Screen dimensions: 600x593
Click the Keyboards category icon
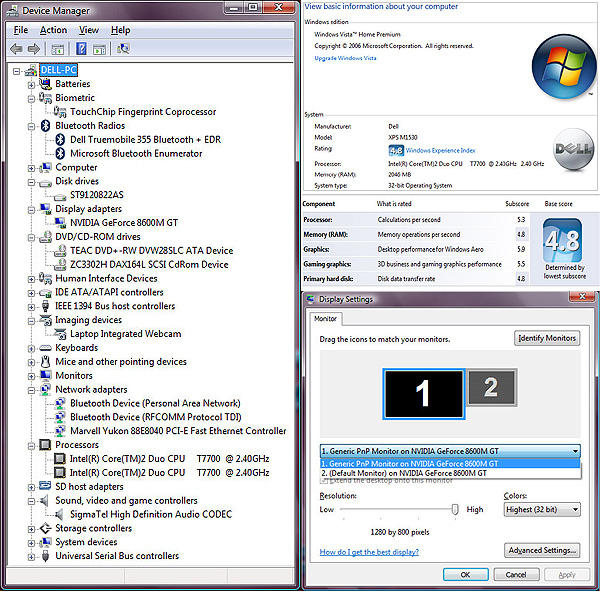(x=46, y=348)
